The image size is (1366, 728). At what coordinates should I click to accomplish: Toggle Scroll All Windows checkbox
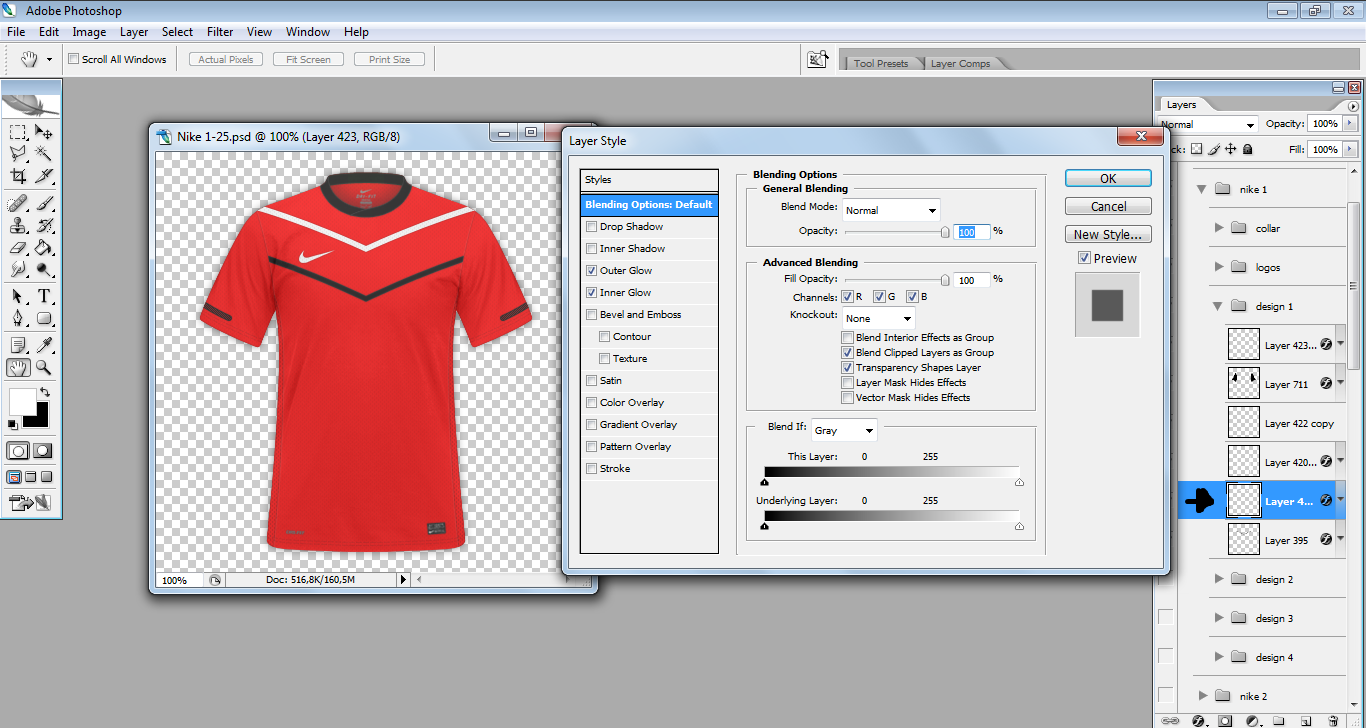click(x=73, y=59)
